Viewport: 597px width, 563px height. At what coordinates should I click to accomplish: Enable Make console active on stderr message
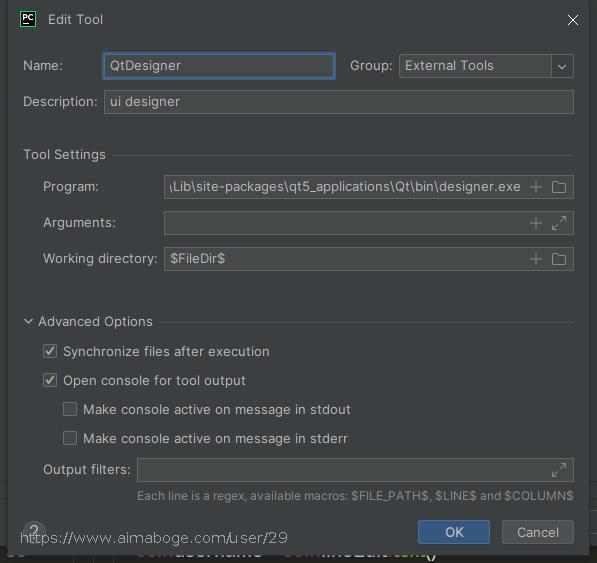[70, 438]
